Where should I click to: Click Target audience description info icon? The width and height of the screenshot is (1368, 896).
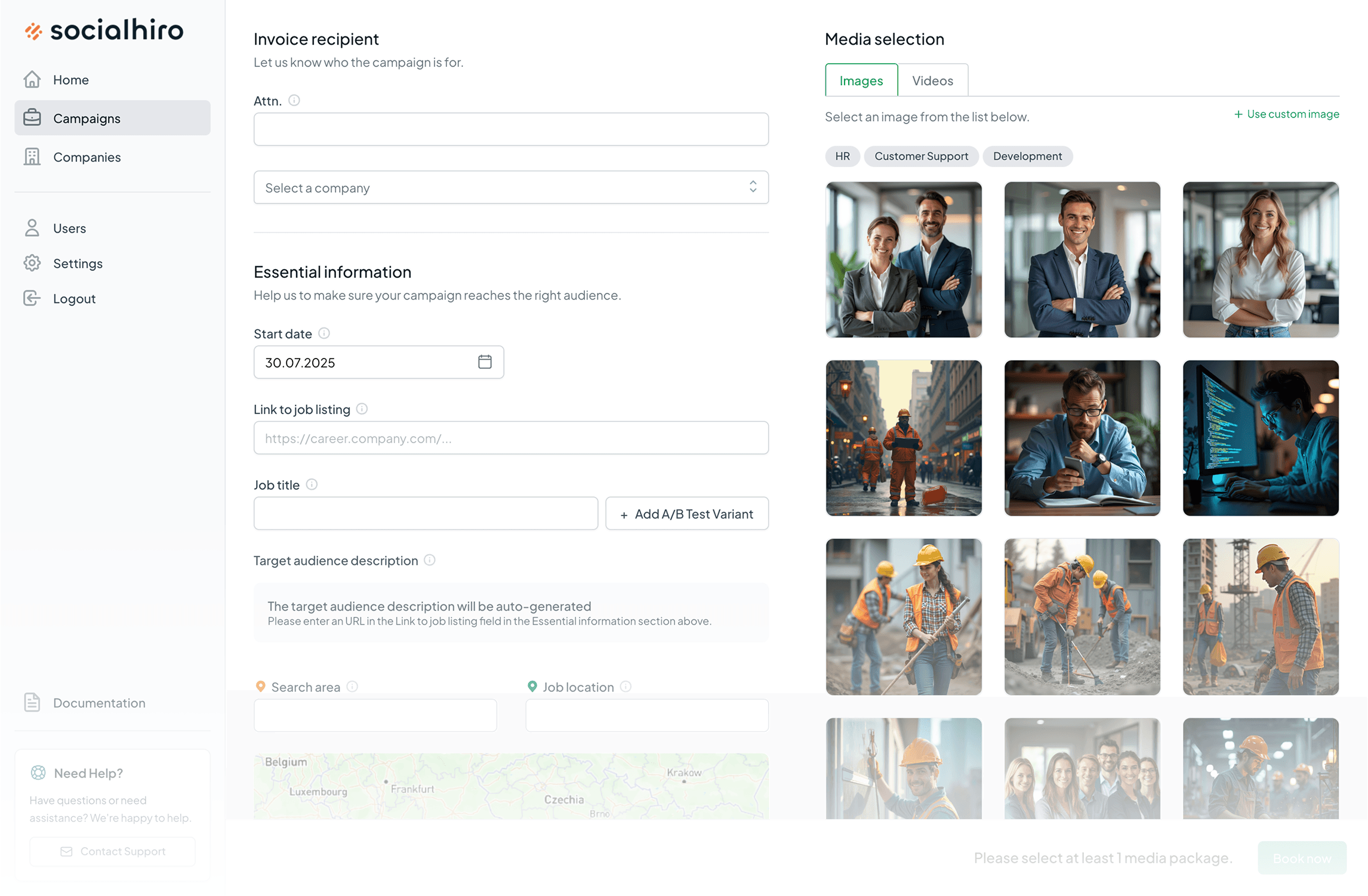[430, 560]
